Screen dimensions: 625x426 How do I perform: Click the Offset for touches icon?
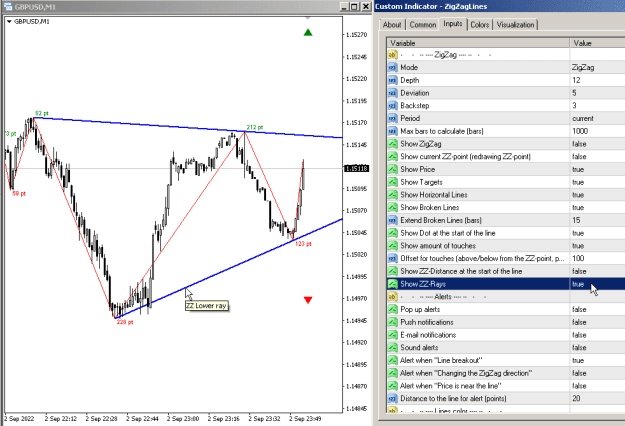tap(393, 259)
